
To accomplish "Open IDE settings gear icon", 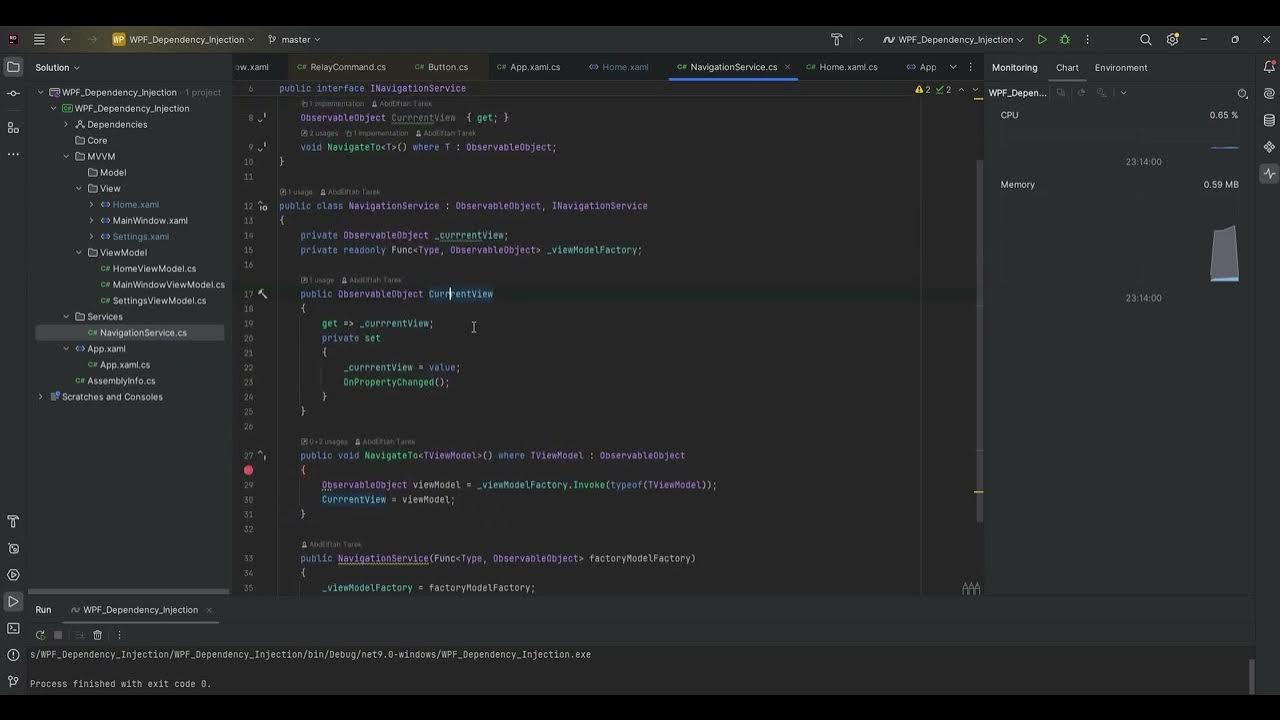I will tap(1173, 39).
